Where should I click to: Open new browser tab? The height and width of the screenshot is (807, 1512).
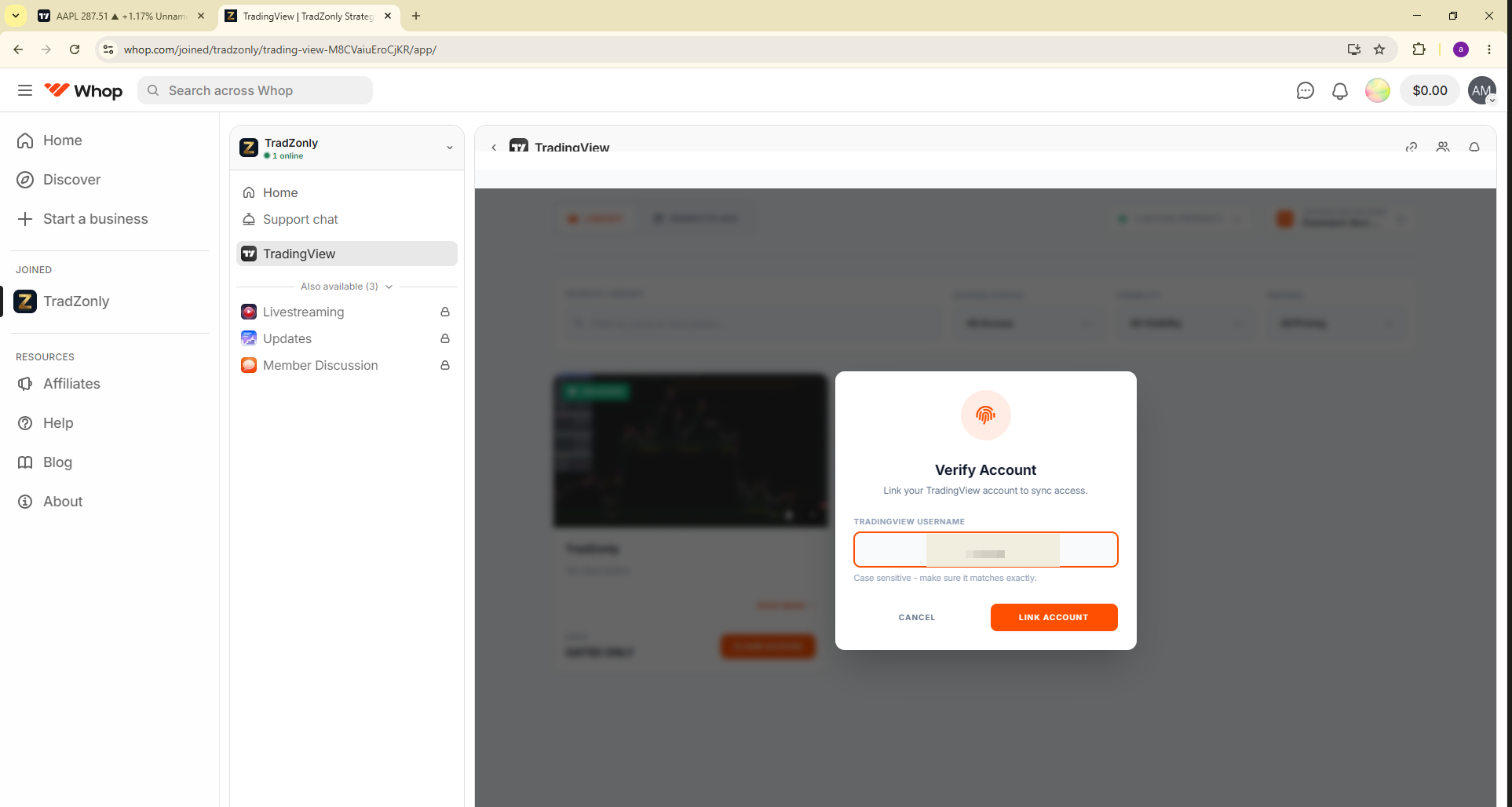(416, 16)
